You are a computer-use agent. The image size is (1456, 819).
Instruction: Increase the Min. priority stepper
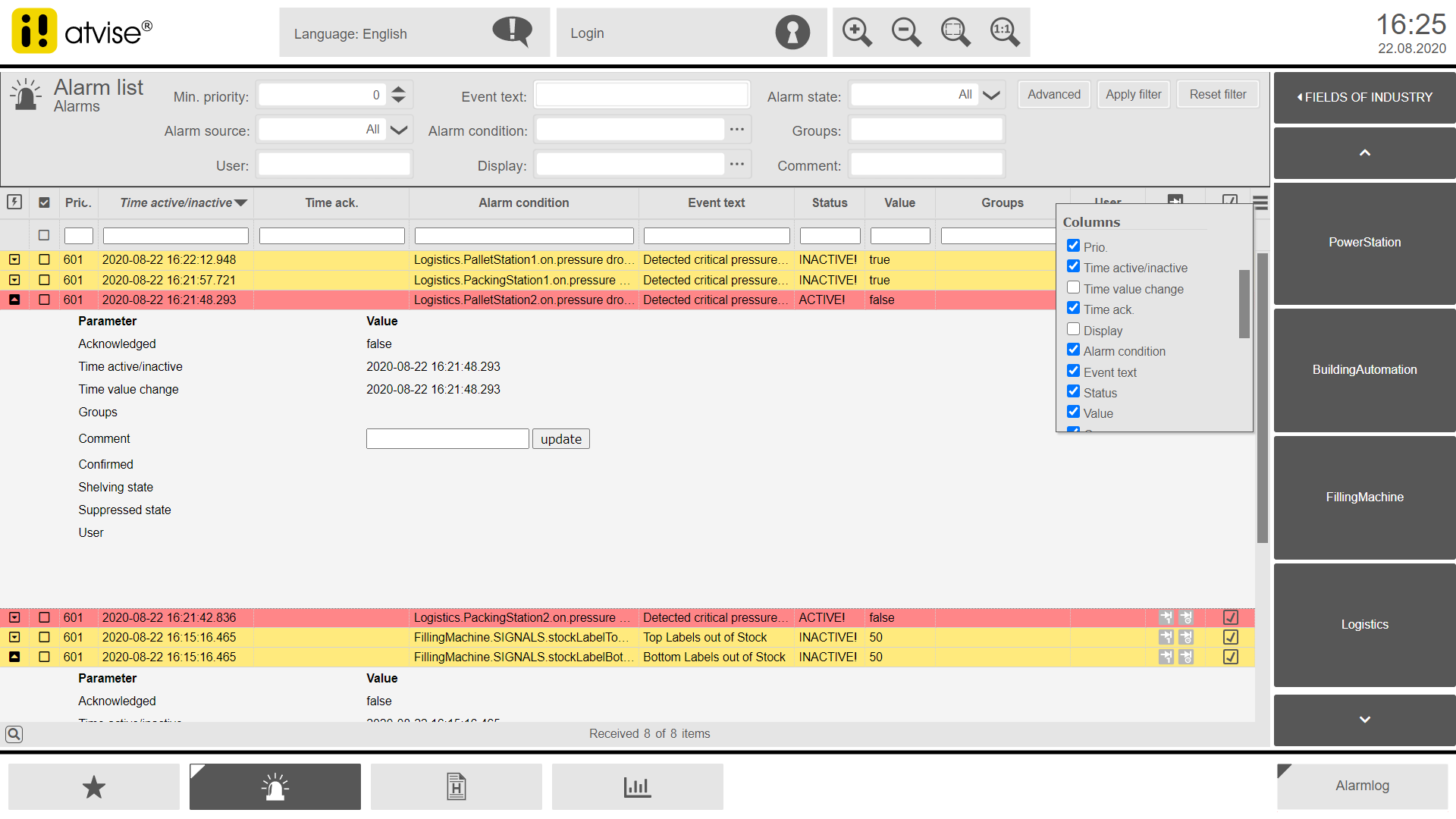399,89
